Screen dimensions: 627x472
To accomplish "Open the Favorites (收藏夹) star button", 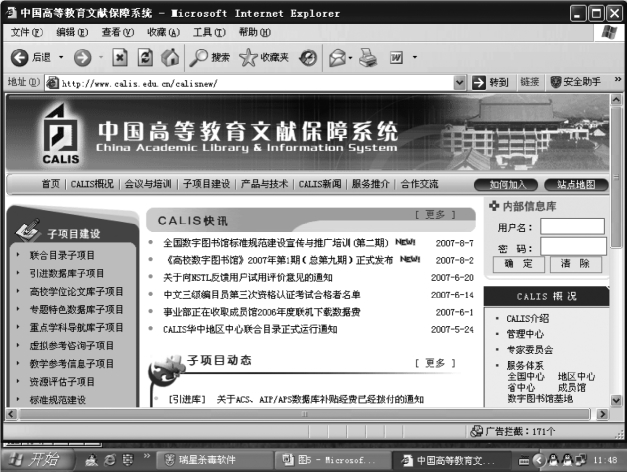I will [x=264, y=58].
